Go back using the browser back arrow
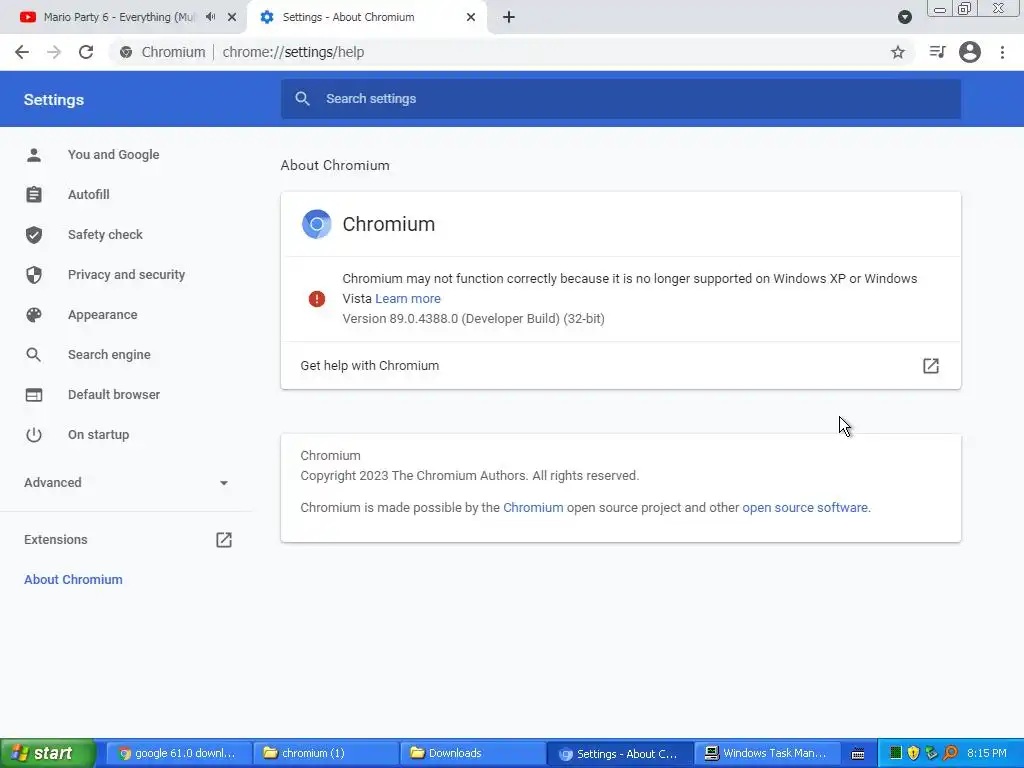 [x=22, y=52]
